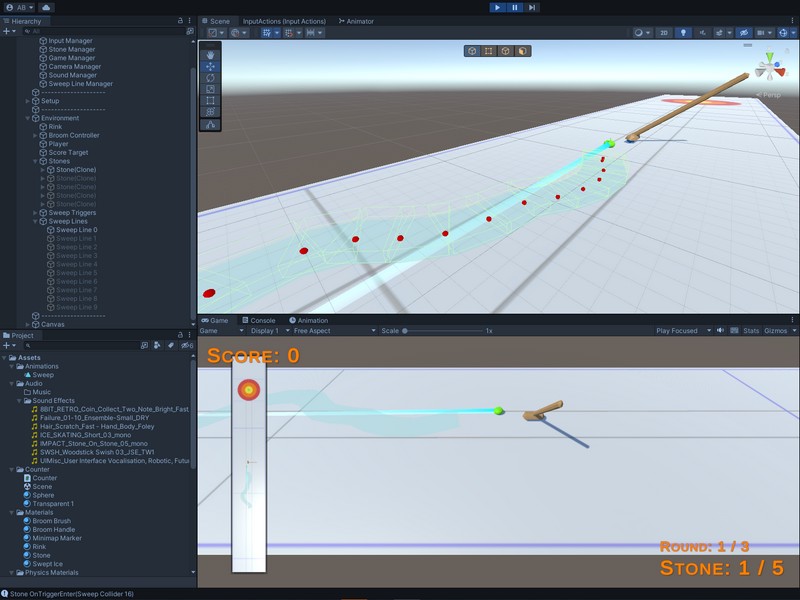Click the scene orientation gizmo

(x=770, y=69)
